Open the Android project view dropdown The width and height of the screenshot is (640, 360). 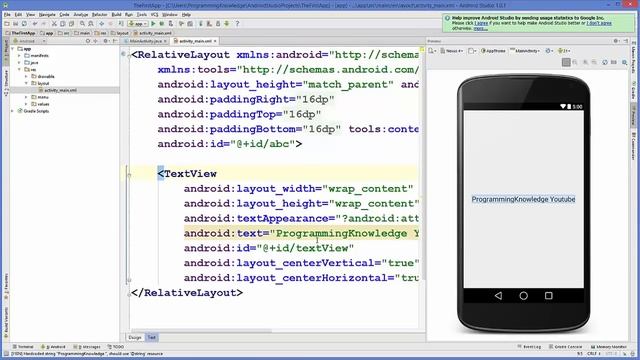(x=29, y=41)
